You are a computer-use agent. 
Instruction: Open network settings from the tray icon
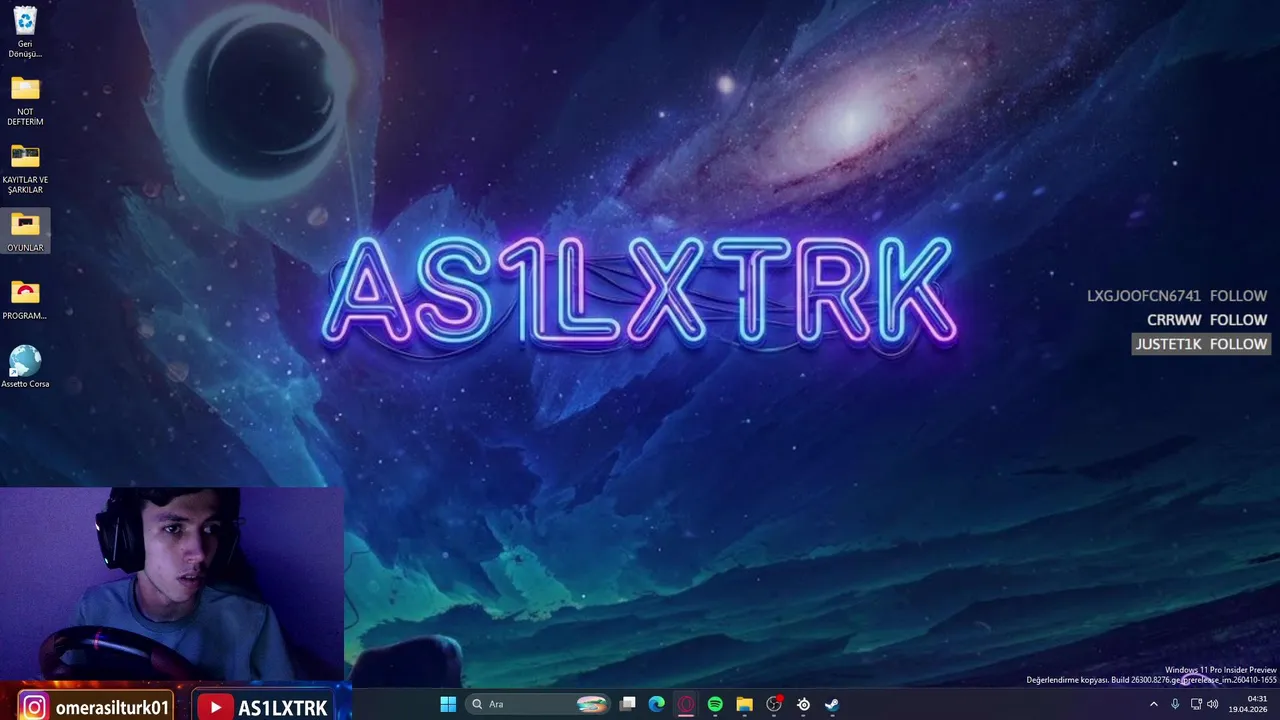[x=1196, y=704]
